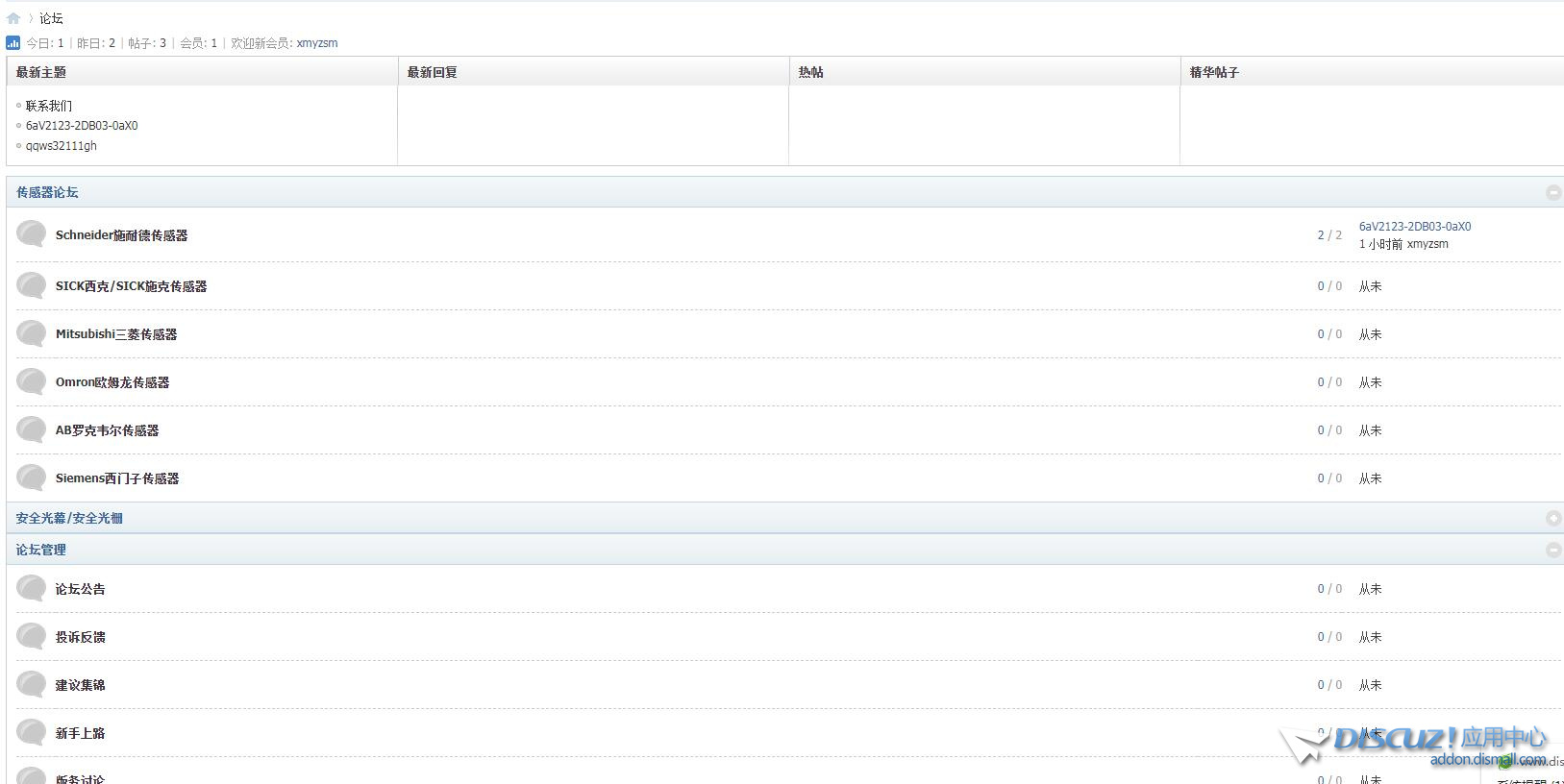Click the 帖子: 3 statistic
Screen dimensions: 1564x784
[x=147, y=43]
